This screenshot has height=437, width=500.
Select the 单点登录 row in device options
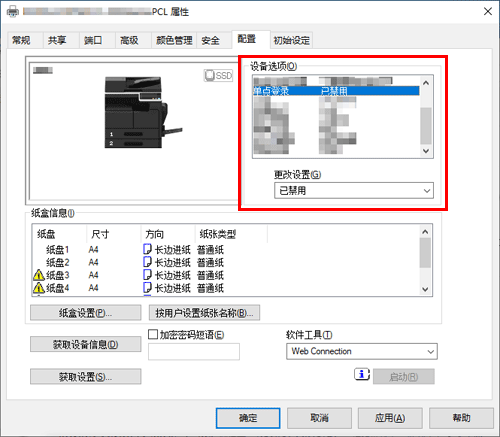(x=336, y=91)
